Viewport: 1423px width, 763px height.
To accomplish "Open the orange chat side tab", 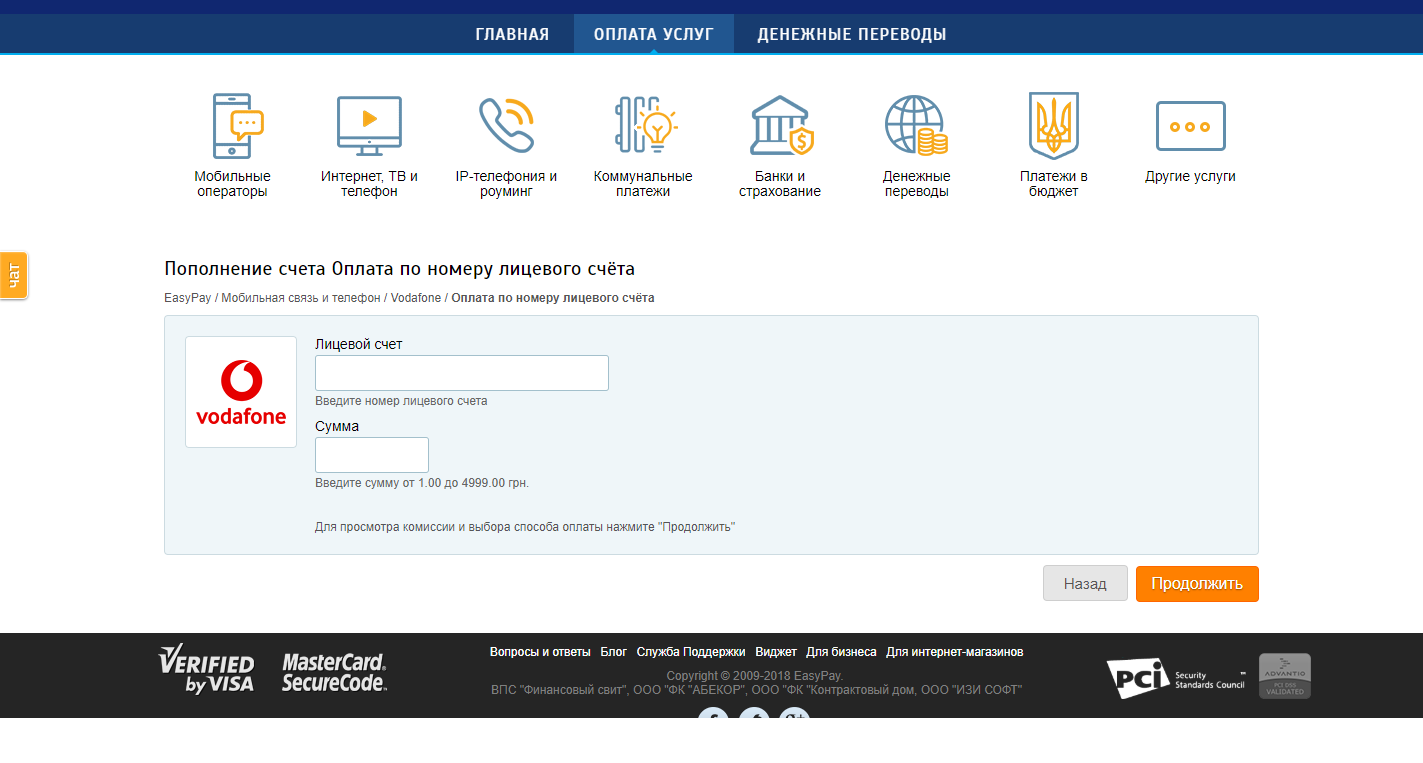I will tap(14, 275).
